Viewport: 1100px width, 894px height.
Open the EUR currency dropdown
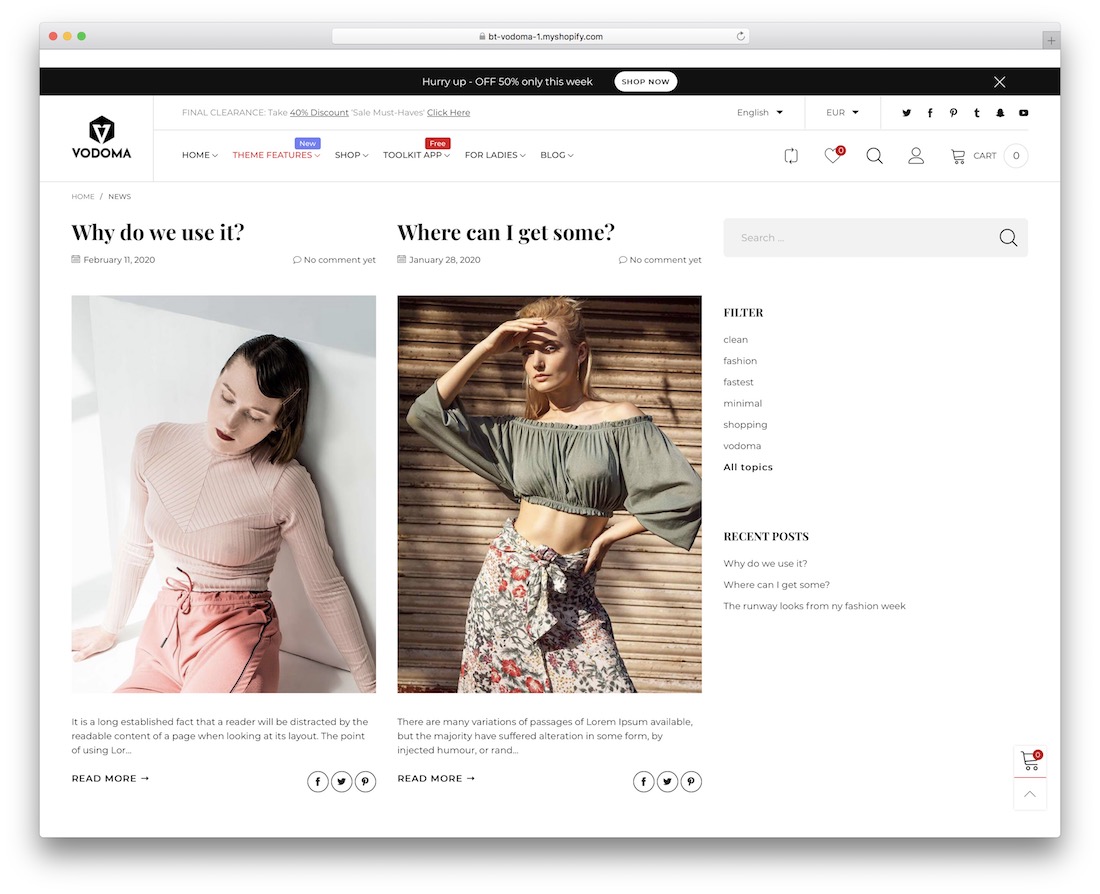[x=842, y=113]
